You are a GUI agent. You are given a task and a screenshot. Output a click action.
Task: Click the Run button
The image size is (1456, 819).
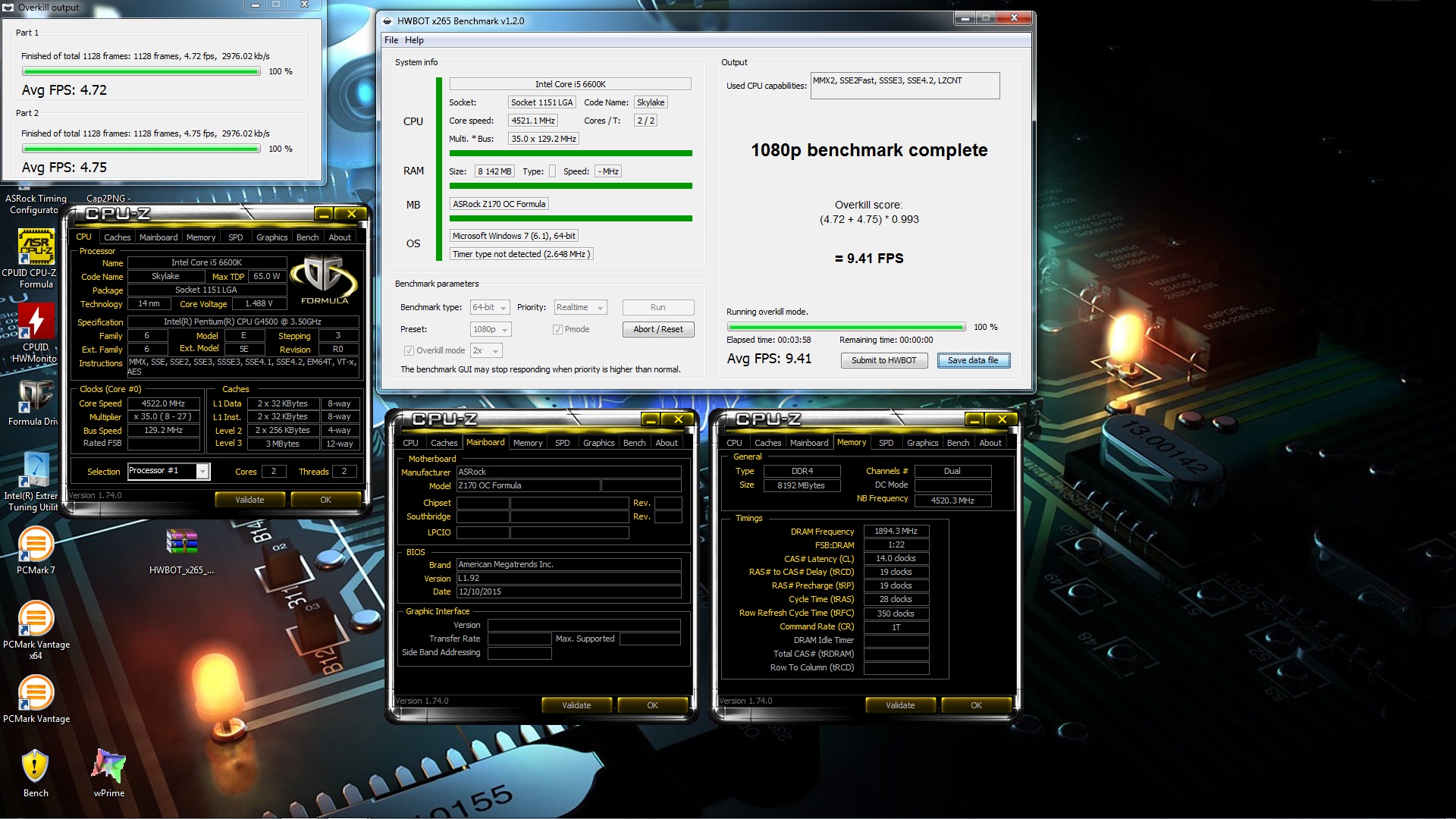coord(657,308)
